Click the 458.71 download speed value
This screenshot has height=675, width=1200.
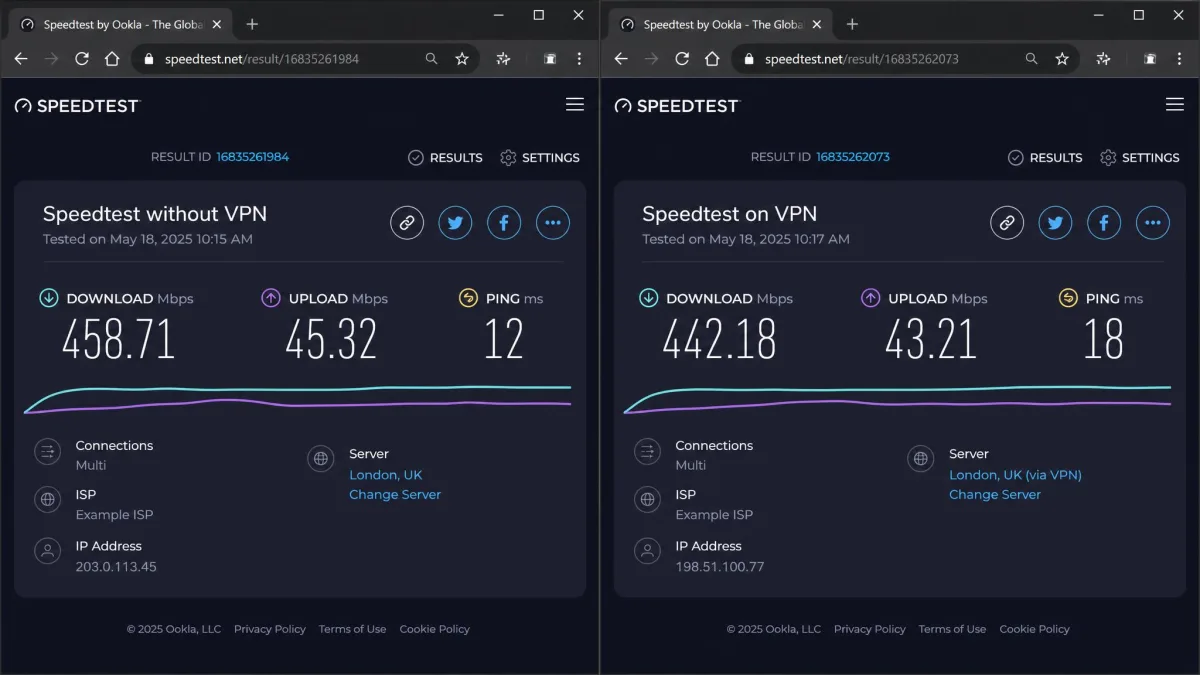(x=119, y=339)
